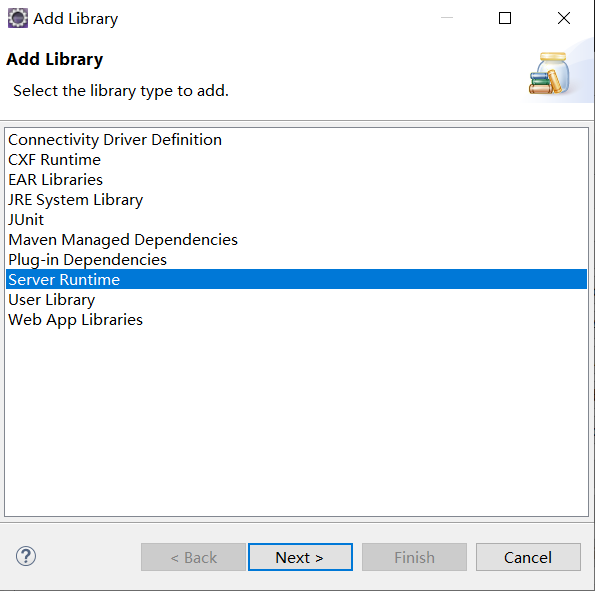Viewport: 595px width, 591px height.
Task: Click the Next > button
Action: coord(300,557)
